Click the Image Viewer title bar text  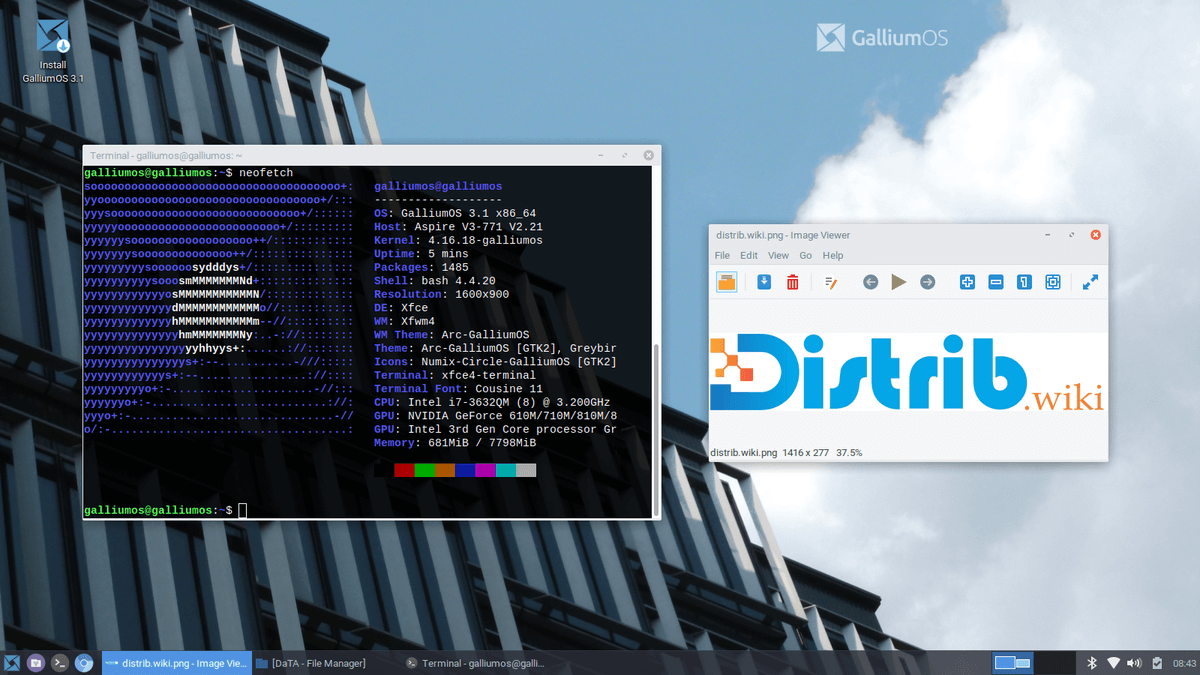pos(783,235)
